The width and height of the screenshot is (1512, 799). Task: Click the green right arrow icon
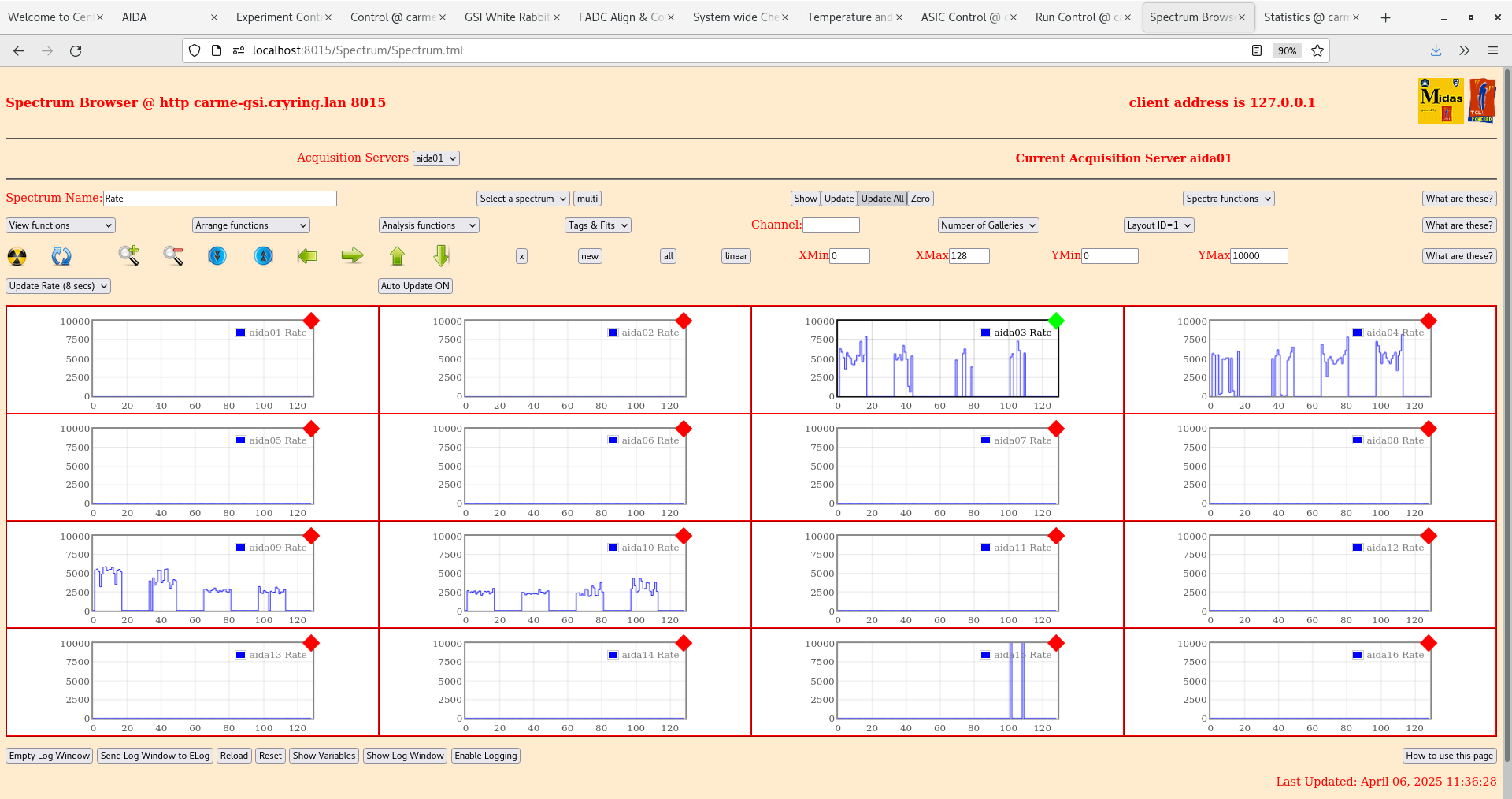(x=352, y=255)
